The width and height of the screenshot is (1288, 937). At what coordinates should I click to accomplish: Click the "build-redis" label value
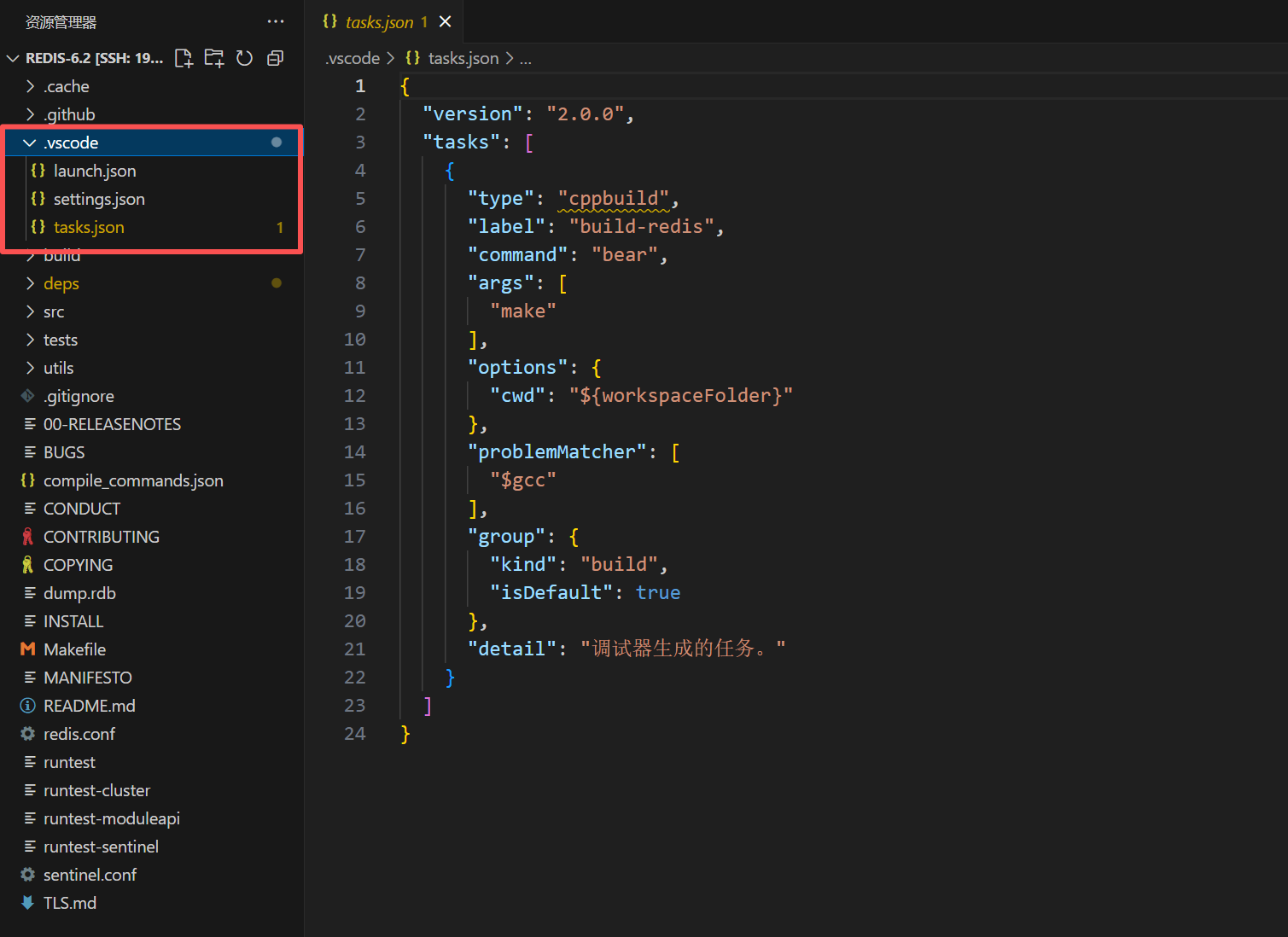(641, 227)
